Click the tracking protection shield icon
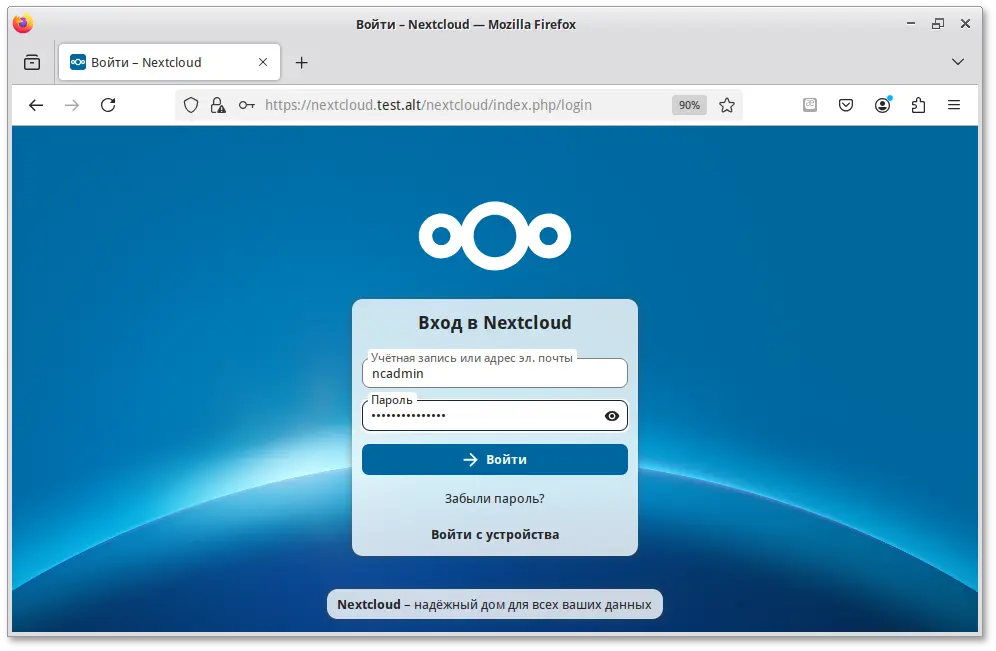 [191, 104]
